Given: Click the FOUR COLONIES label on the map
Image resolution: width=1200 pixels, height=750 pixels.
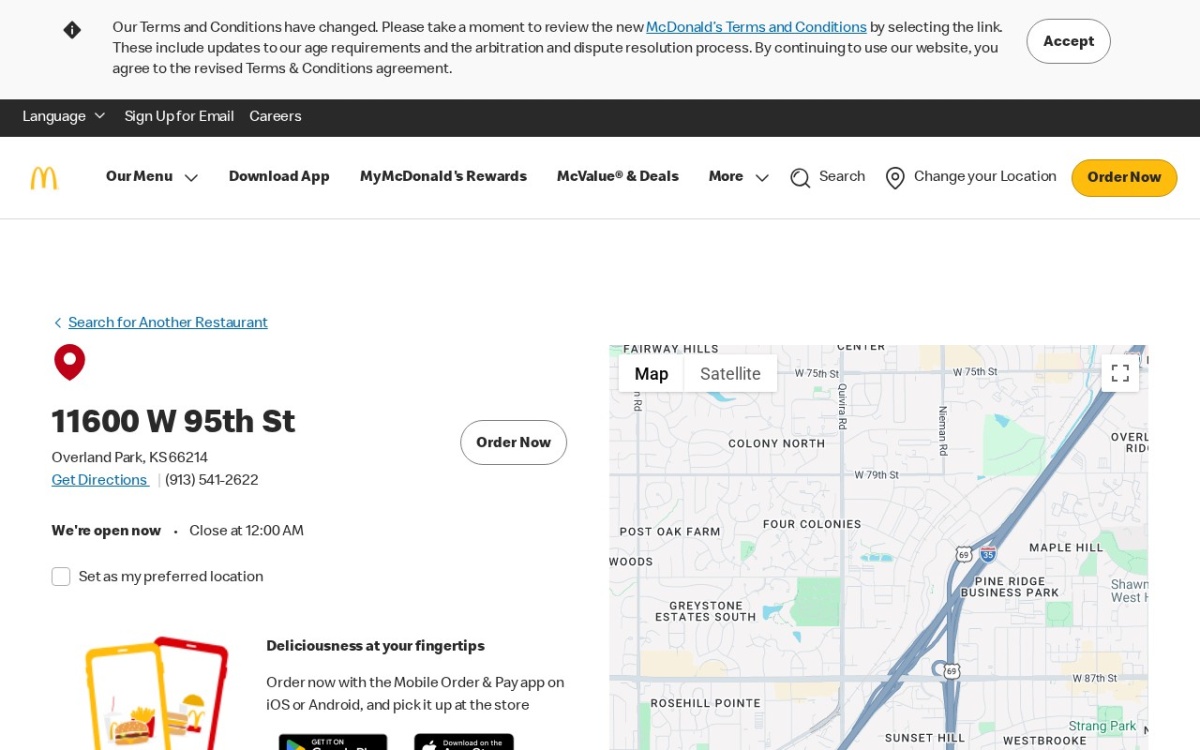Looking at the screenshot, I should click(x=812, y=524).
